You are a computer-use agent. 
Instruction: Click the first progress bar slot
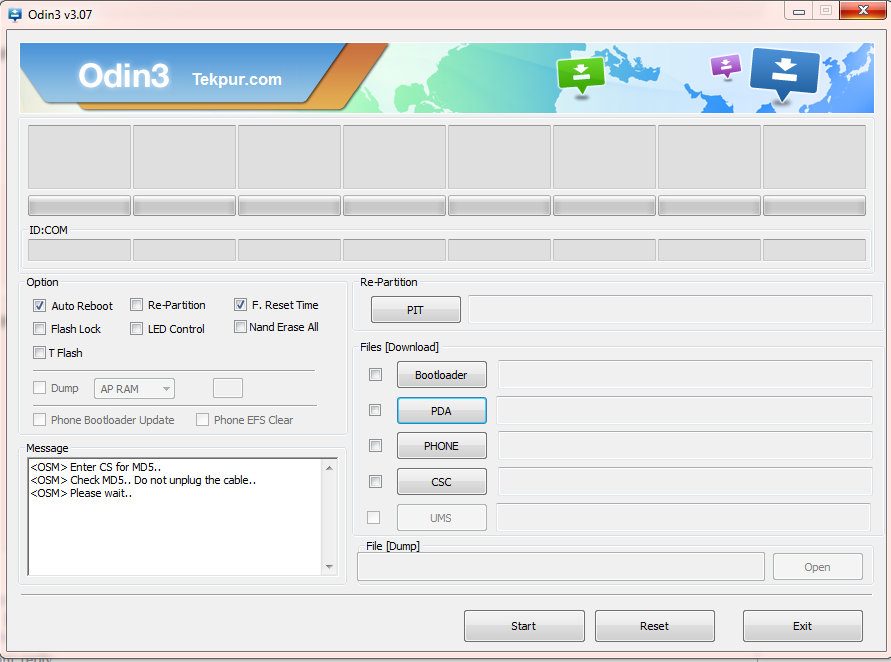tap(80, 206)
